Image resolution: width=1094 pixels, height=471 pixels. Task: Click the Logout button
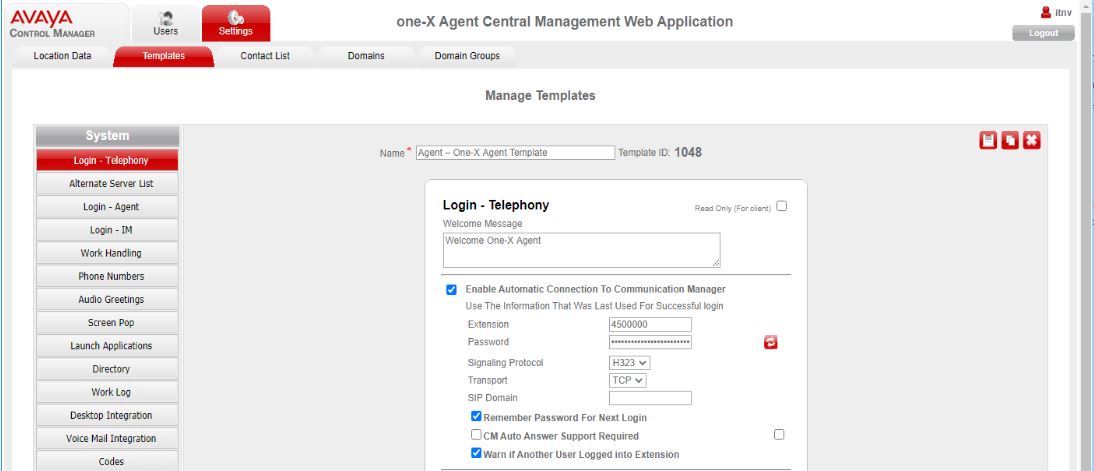coord(1043,33)
